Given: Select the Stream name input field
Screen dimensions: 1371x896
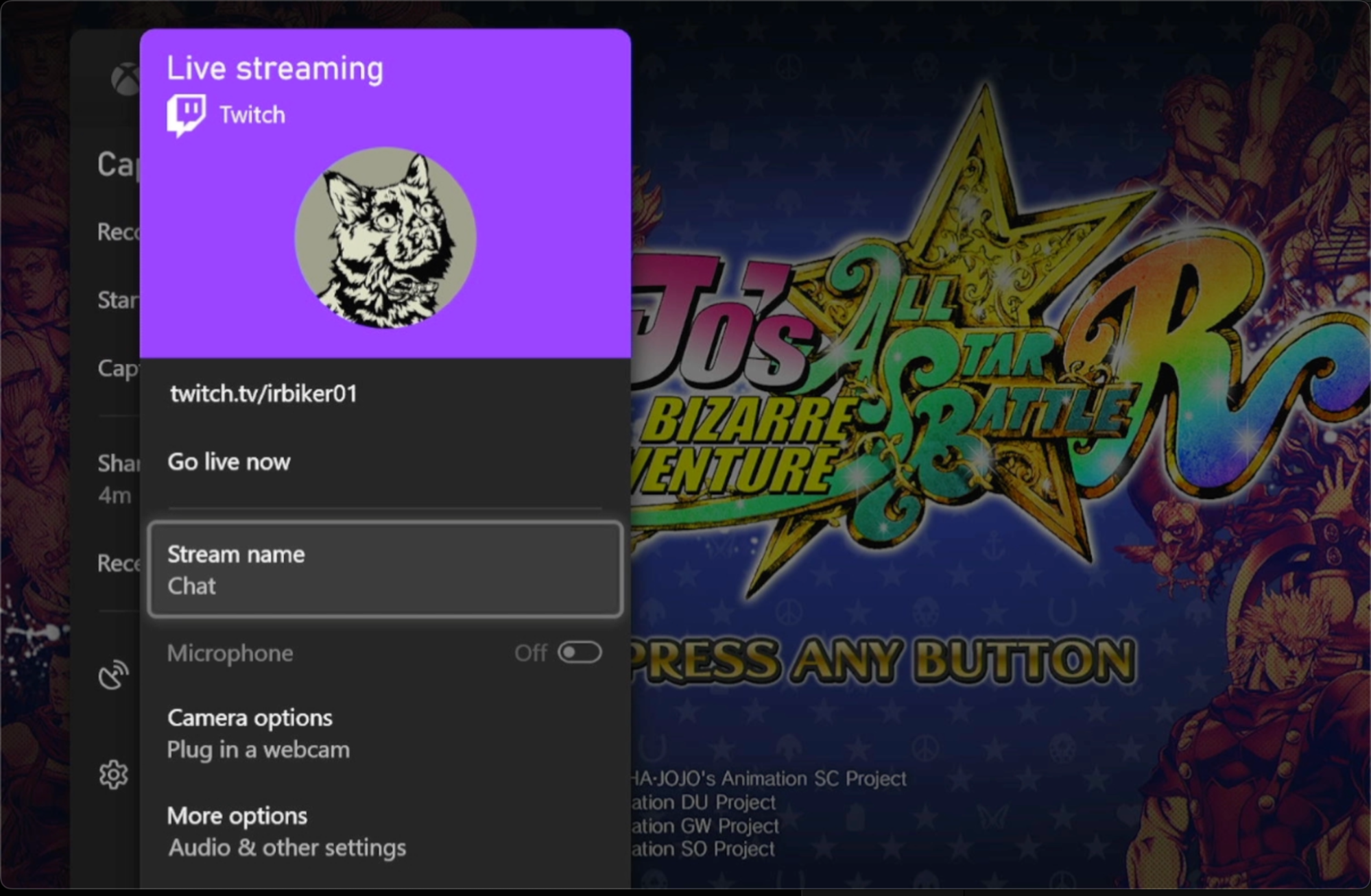Looking at the screenshot, I should point(385,569).
